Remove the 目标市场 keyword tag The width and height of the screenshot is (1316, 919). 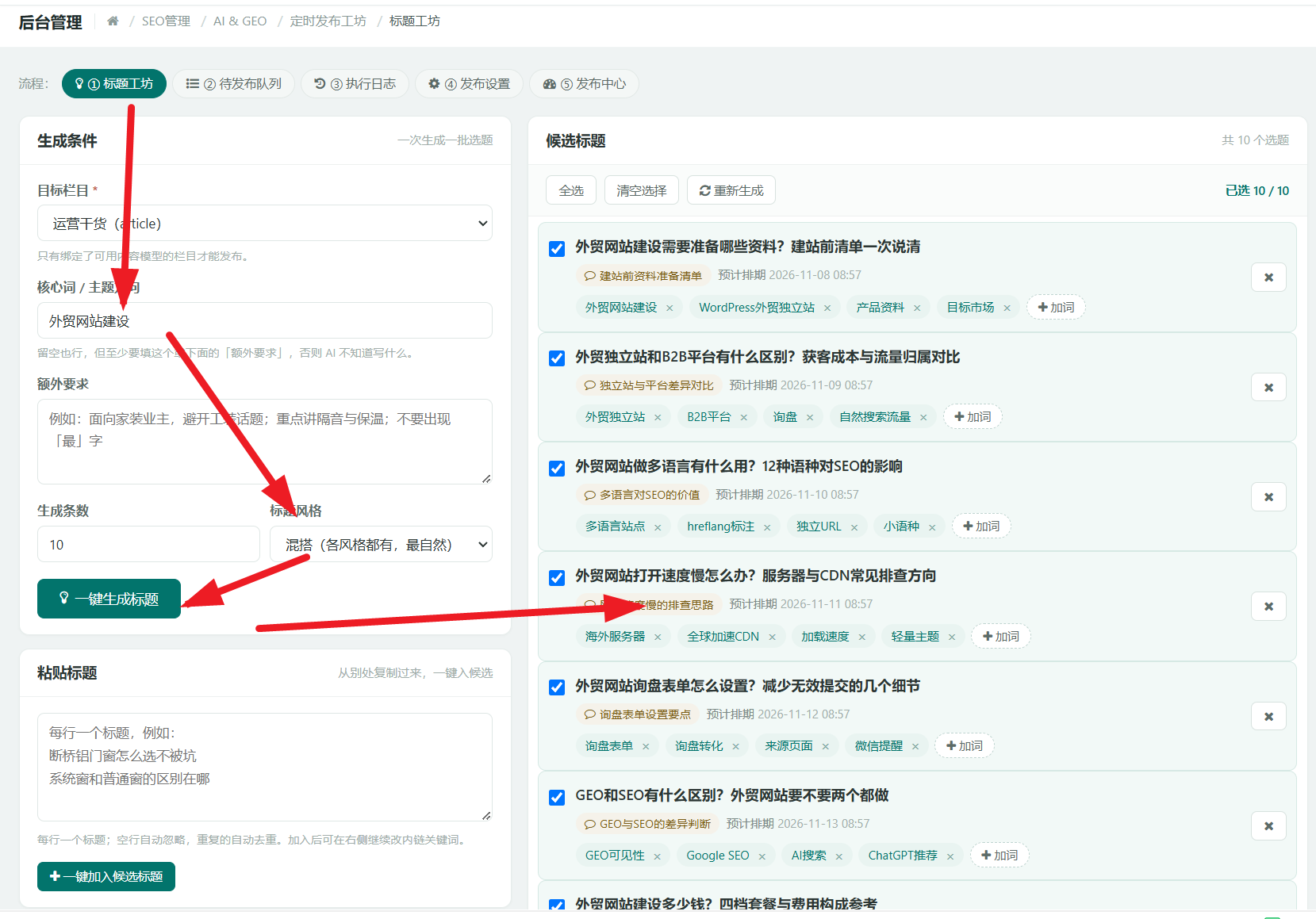pos(1007,308)
